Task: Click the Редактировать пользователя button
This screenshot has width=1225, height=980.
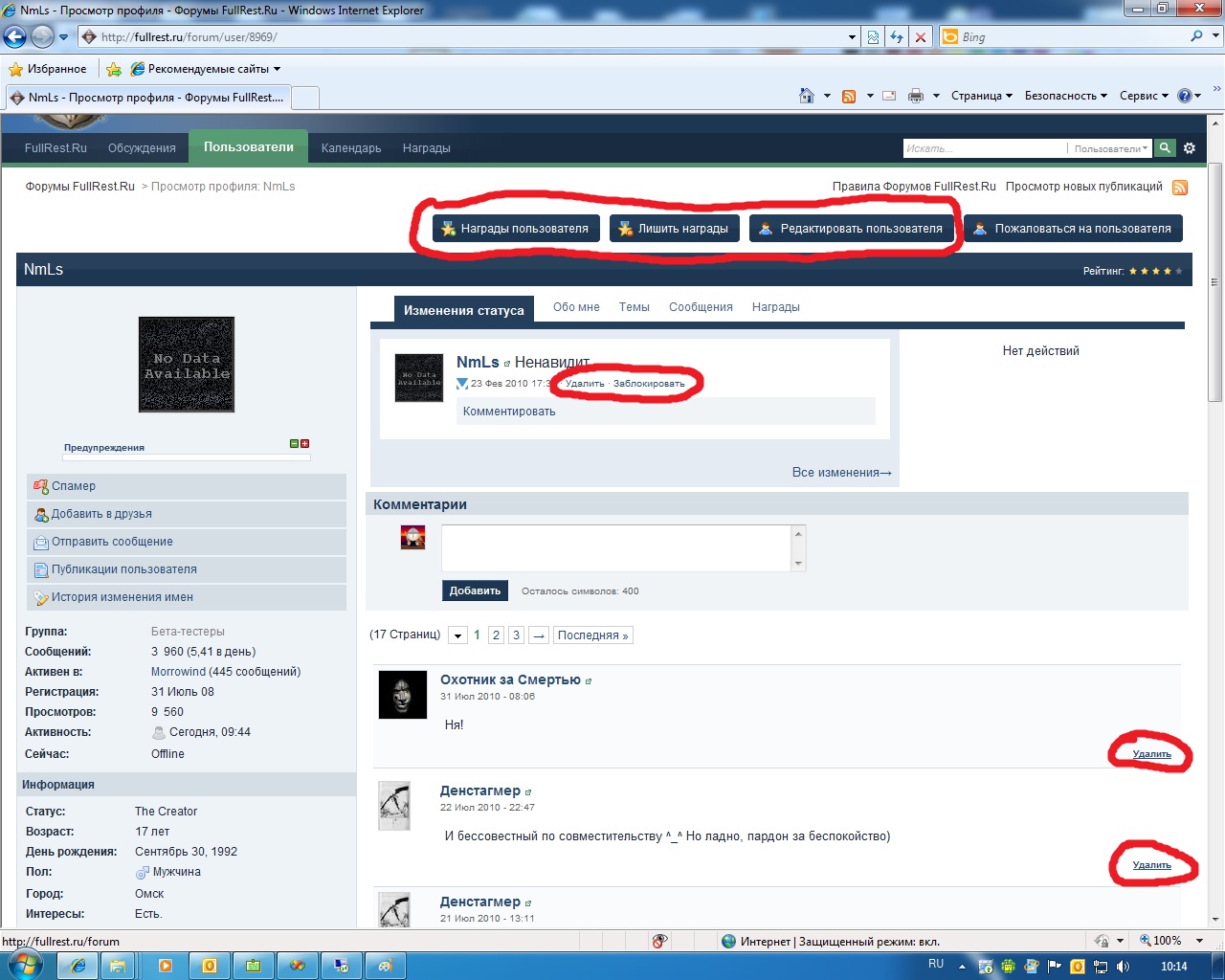Action: pyautogui.click(x=852, y=229)
